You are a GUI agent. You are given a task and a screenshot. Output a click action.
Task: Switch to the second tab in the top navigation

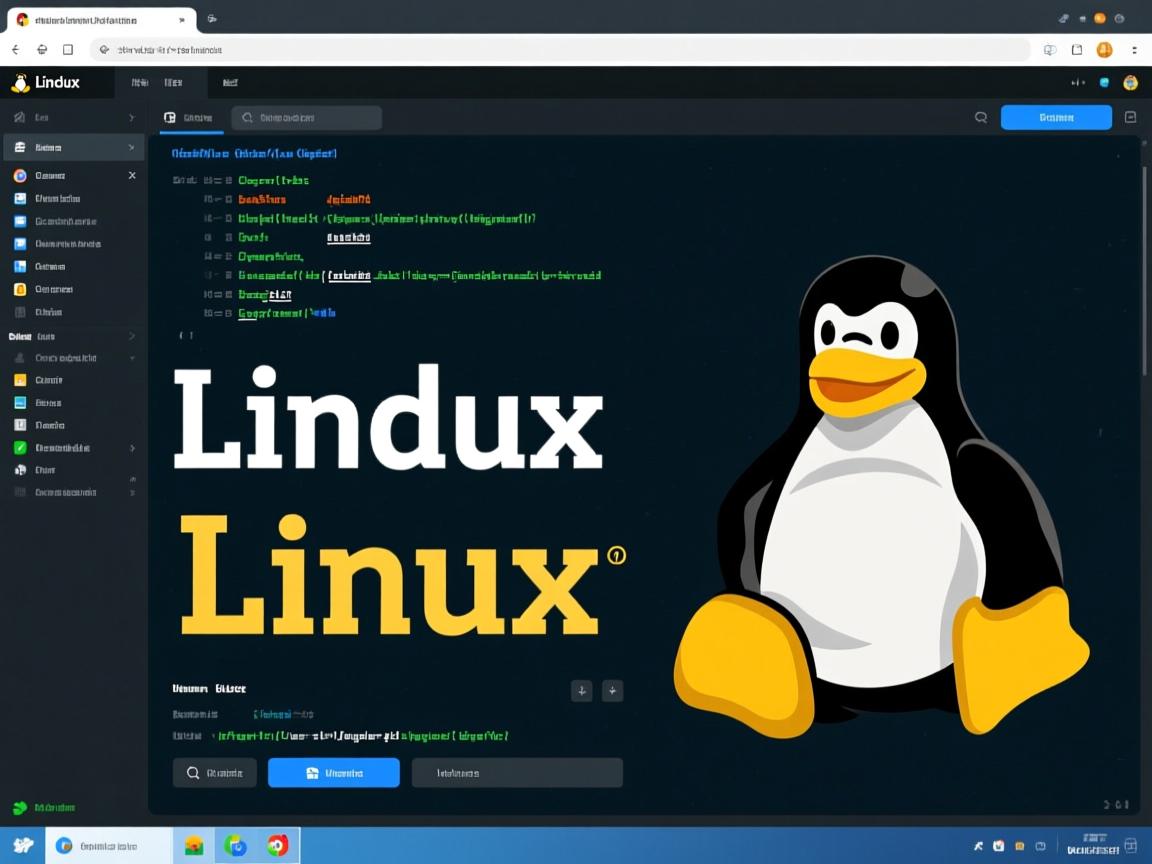[174, 83]
